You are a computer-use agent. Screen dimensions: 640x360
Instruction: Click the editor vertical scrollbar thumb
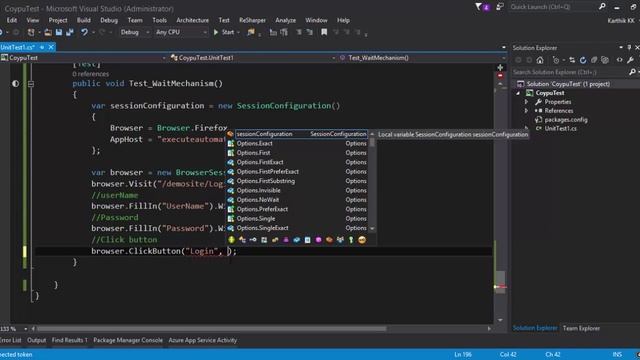(500, 282)
